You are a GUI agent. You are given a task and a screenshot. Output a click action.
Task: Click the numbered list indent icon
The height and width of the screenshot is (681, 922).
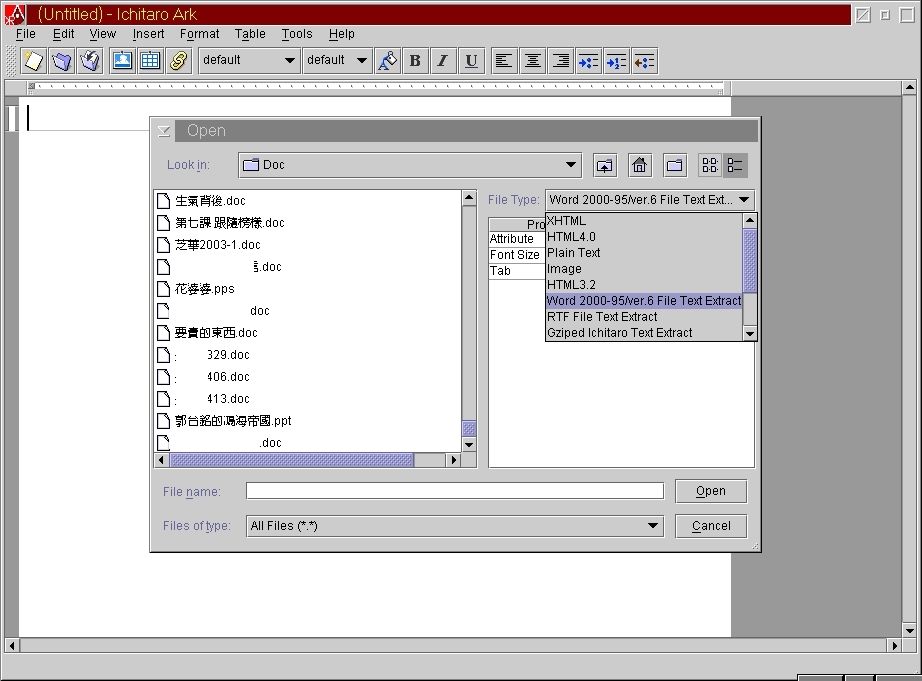pos(616,61)
